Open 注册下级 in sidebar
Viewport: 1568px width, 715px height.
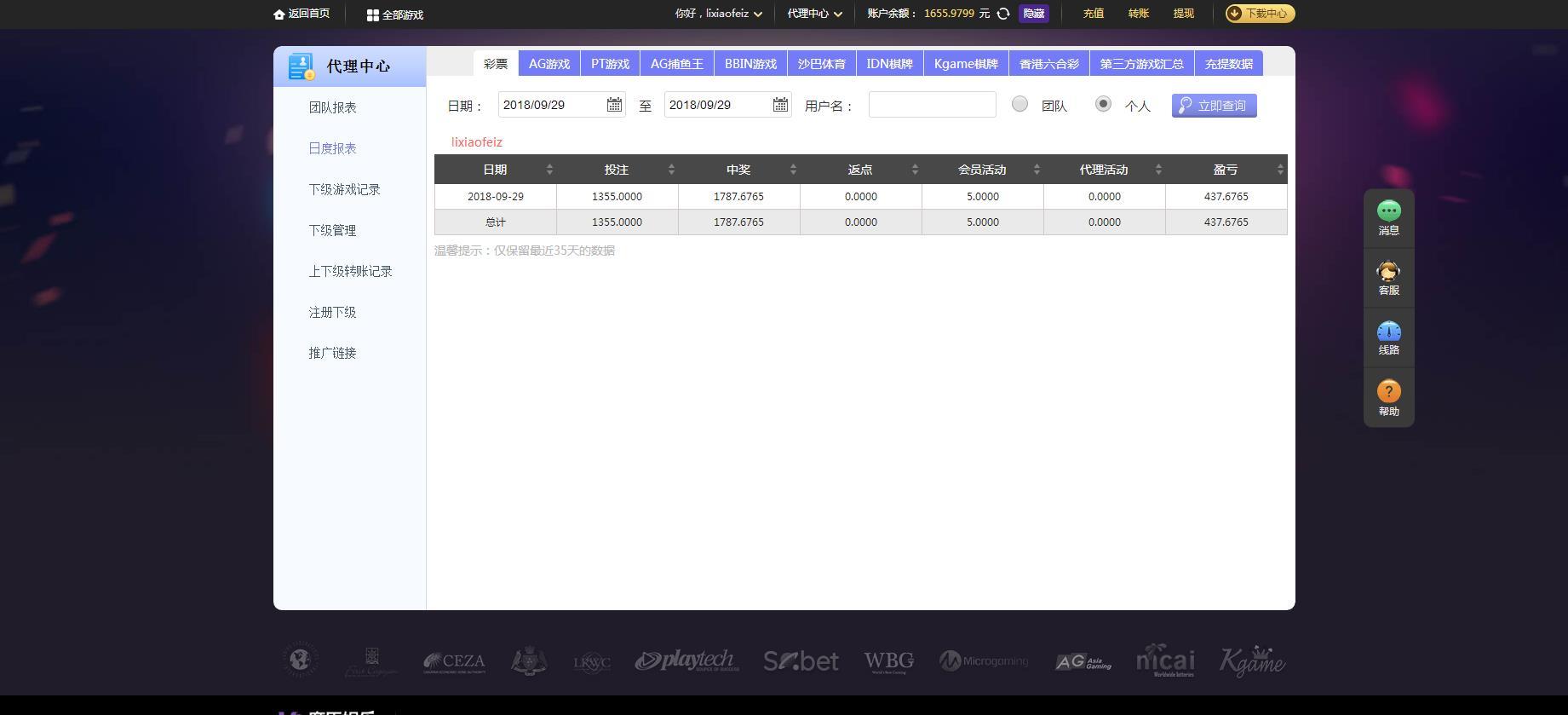point(333,312)
